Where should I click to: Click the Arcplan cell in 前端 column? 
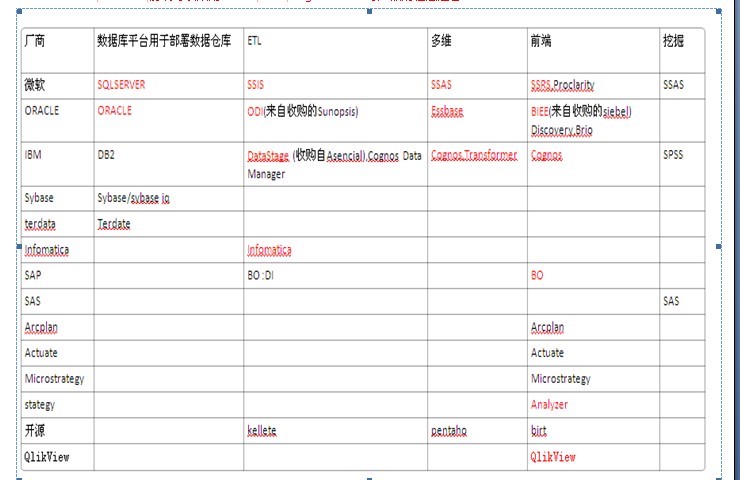(x=593, y=327)
